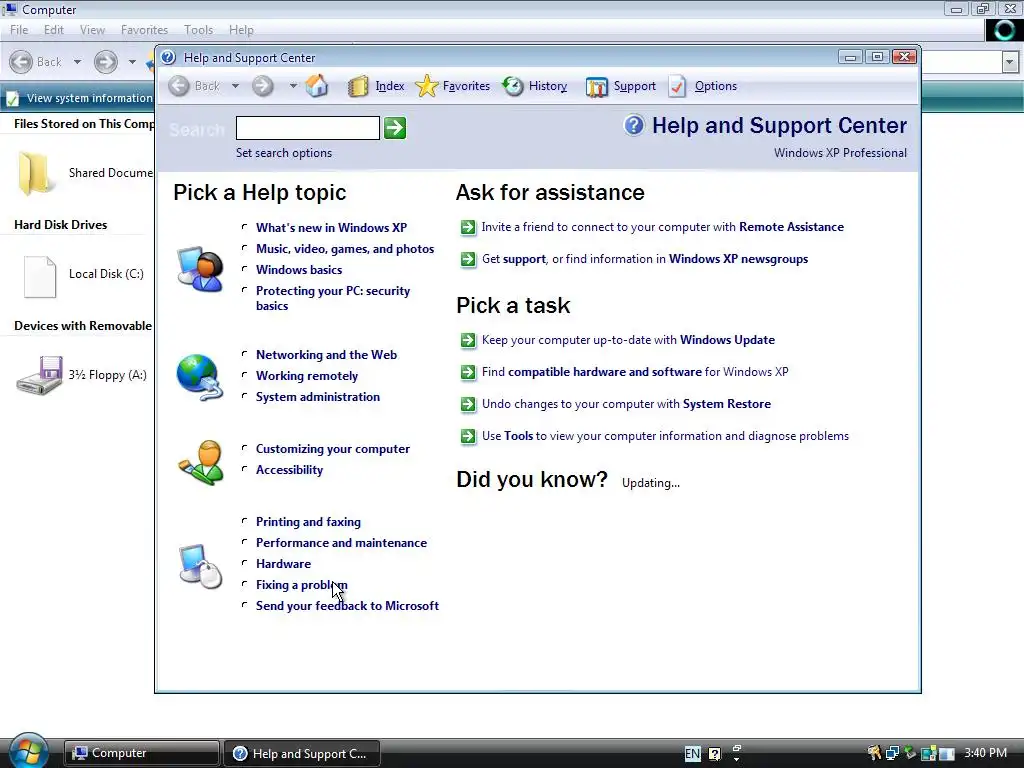Click the green search go arrow
1024x768 pixels.
coord(394,128)
